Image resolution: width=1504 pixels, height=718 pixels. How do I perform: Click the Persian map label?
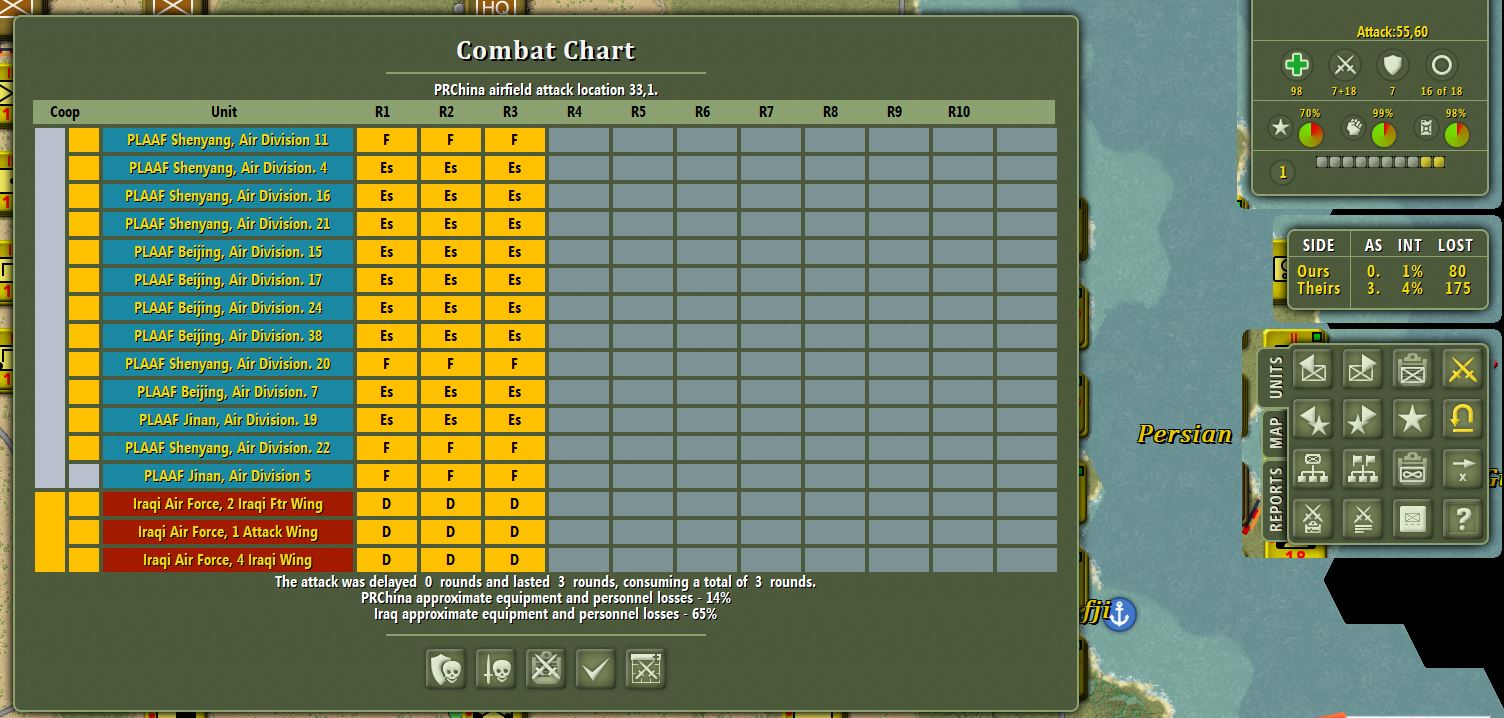click(1184, 434)
